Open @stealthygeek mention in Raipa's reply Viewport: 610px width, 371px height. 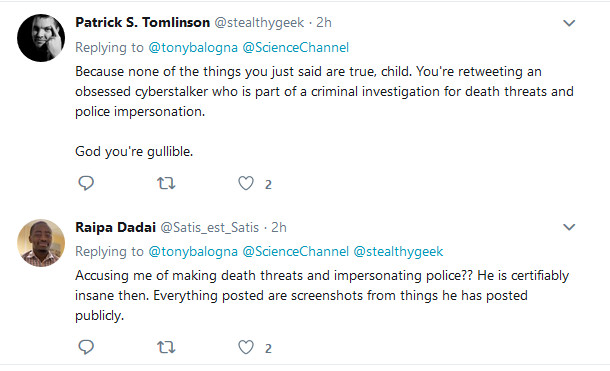(398, 252)
